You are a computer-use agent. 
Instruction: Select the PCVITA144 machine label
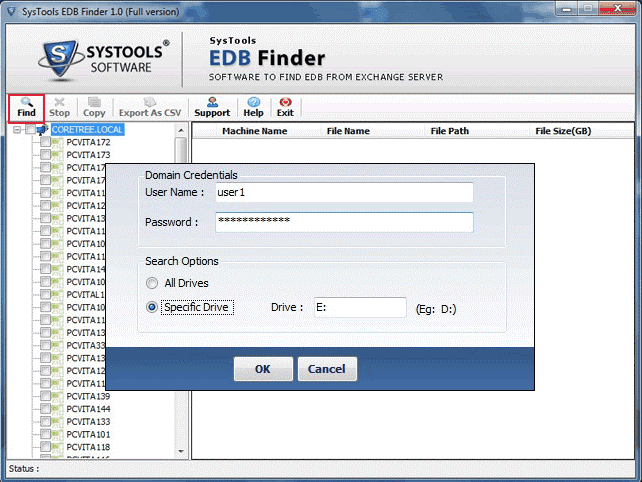tap(88, 409)
